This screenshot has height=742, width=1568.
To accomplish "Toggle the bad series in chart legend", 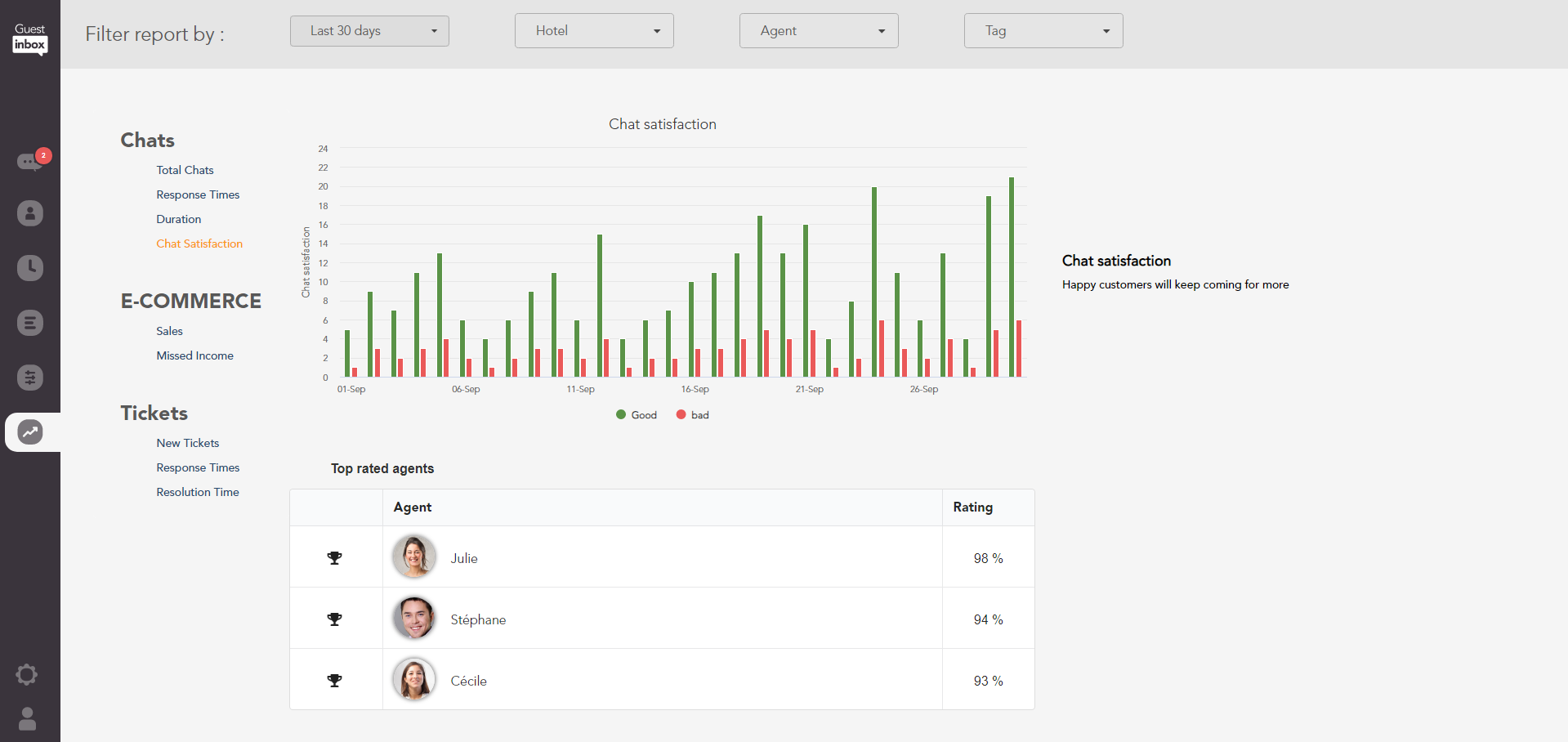I will 693,415.
